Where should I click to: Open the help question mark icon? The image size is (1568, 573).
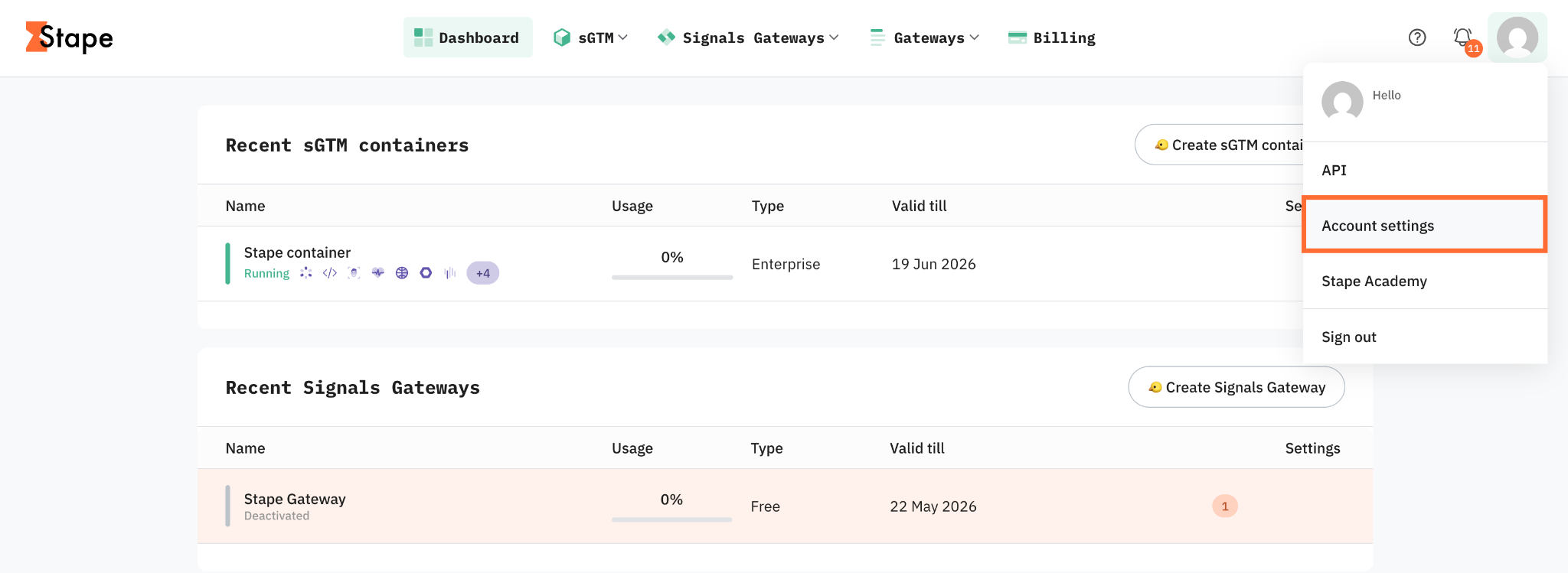click(x=1417, y=37)
